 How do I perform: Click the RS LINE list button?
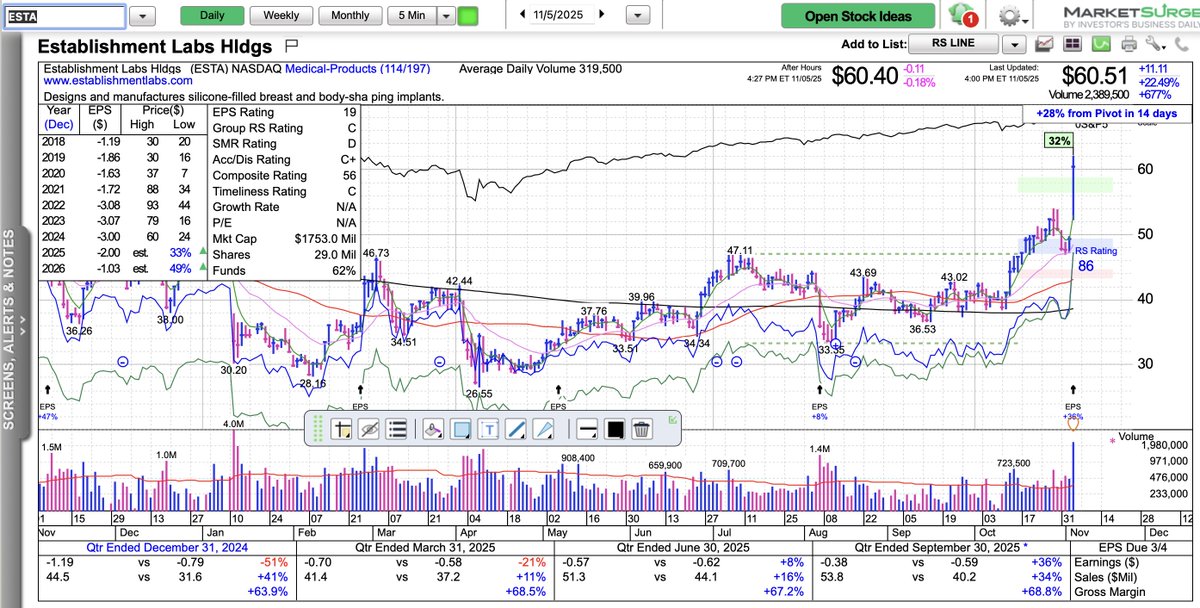[955, 44]
